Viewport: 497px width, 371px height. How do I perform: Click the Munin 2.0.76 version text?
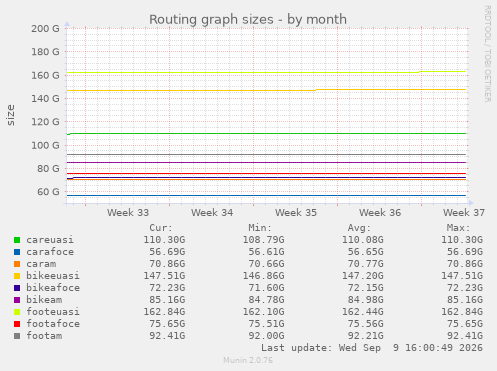click(248, 360)
